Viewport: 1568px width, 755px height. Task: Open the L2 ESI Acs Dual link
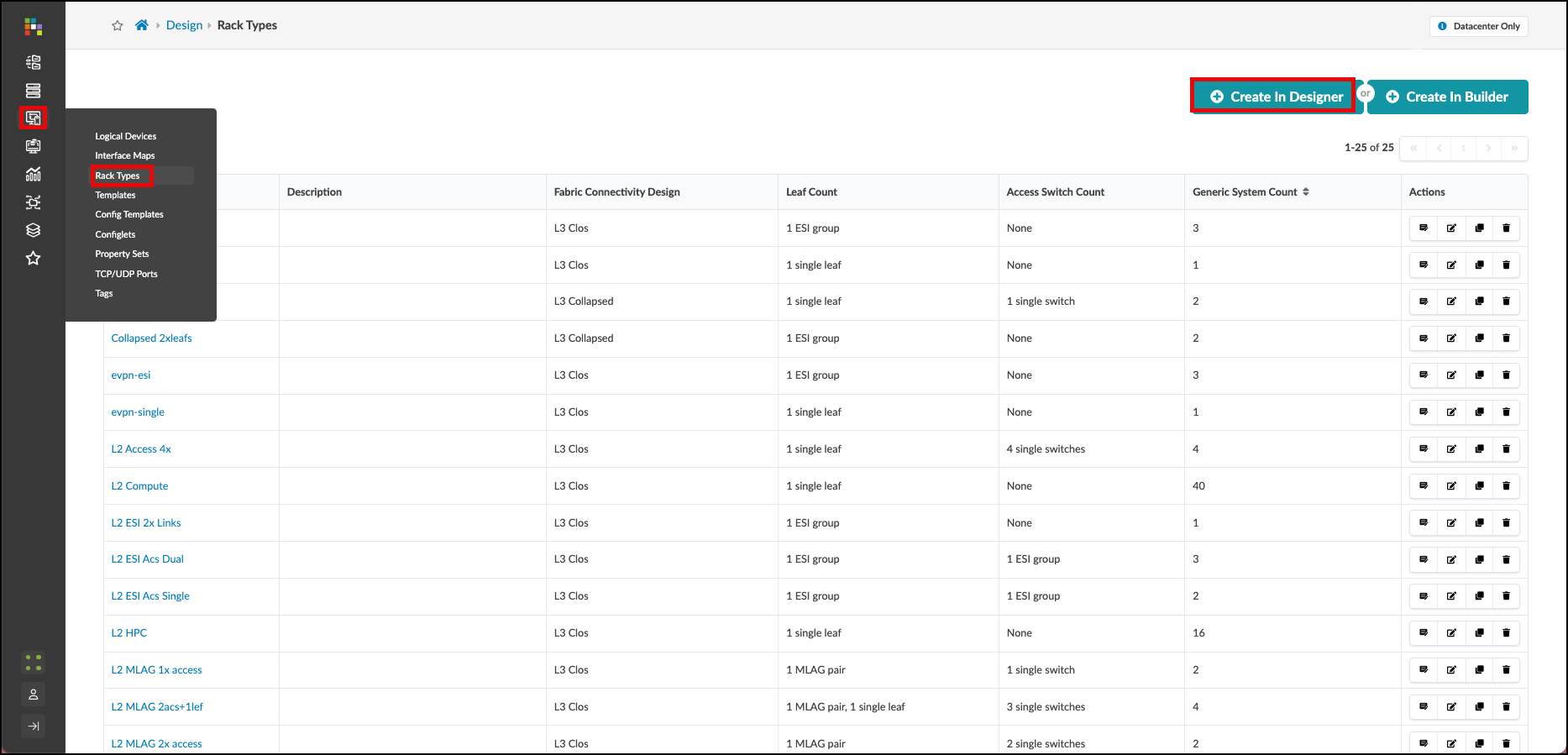coord(147,559)
